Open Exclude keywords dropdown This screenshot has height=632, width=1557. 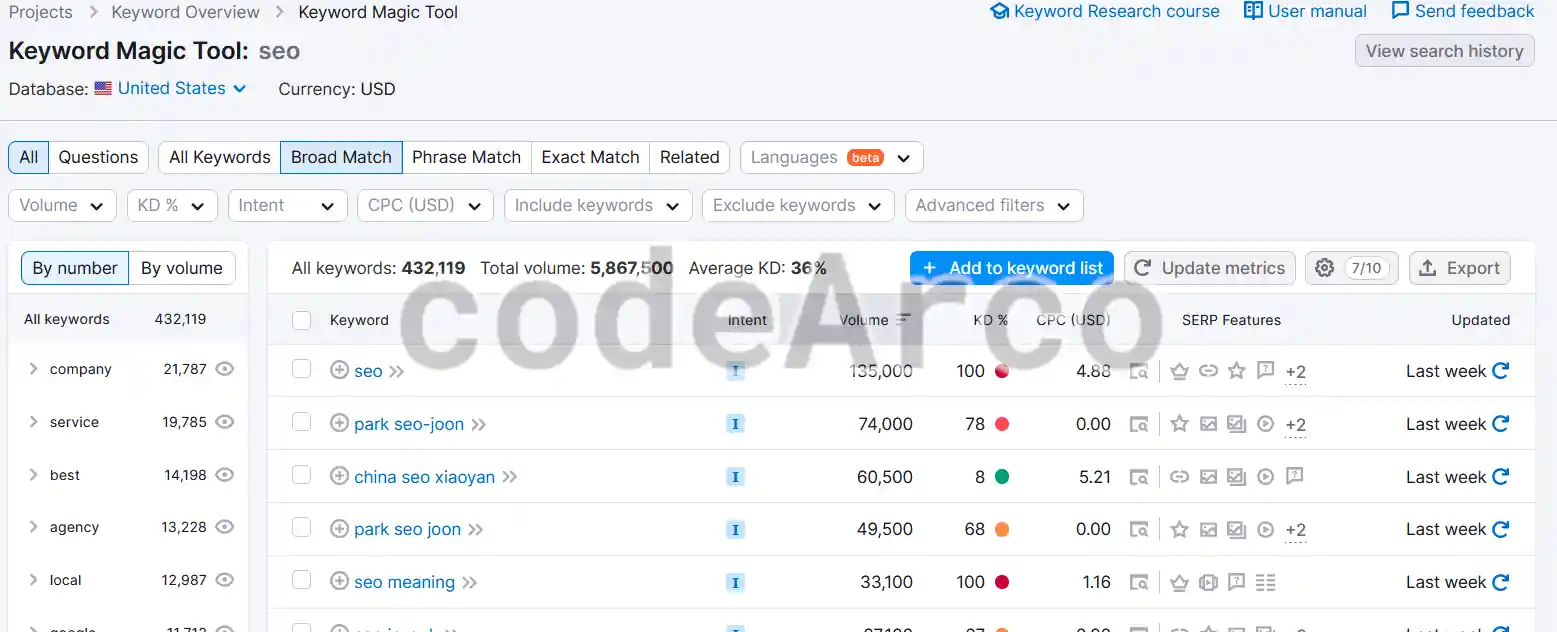(798, 205)
